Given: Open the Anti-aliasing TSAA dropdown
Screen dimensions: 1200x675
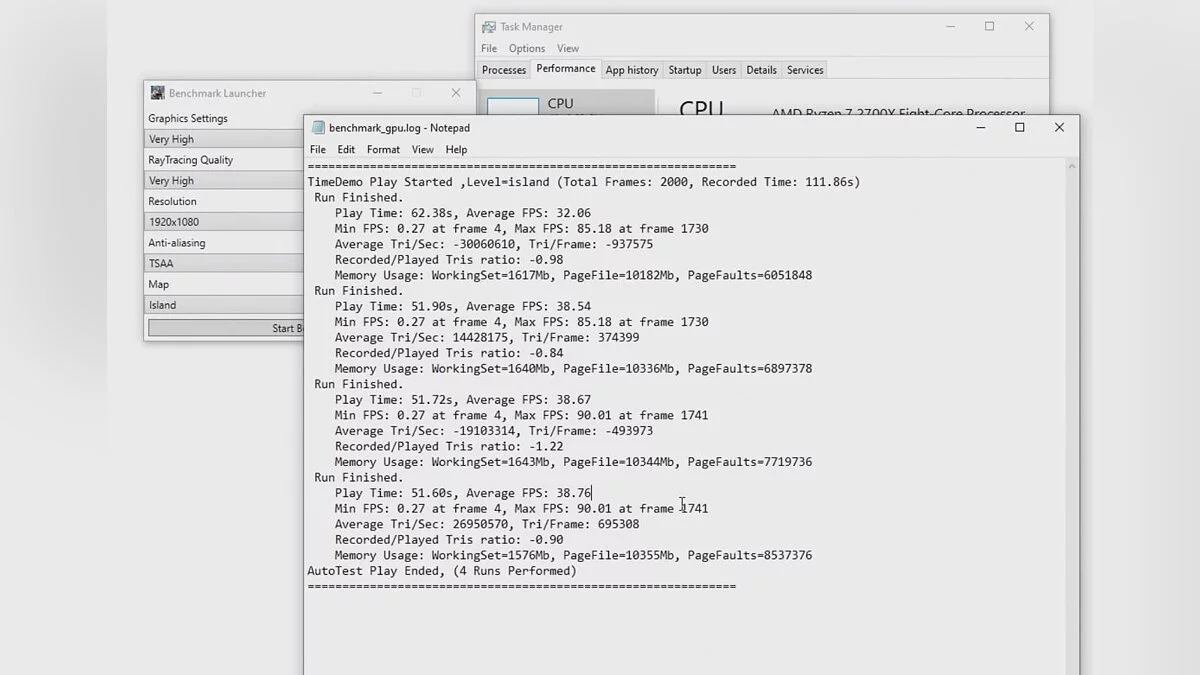Looking at the screenshot, I should 224,264.
